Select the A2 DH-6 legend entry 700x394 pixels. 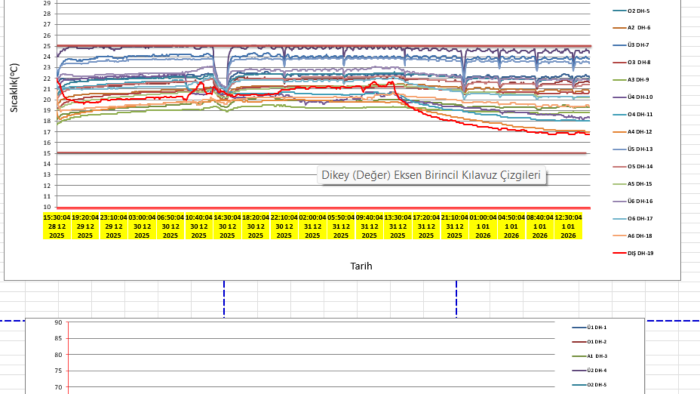(x=632, y=28)
